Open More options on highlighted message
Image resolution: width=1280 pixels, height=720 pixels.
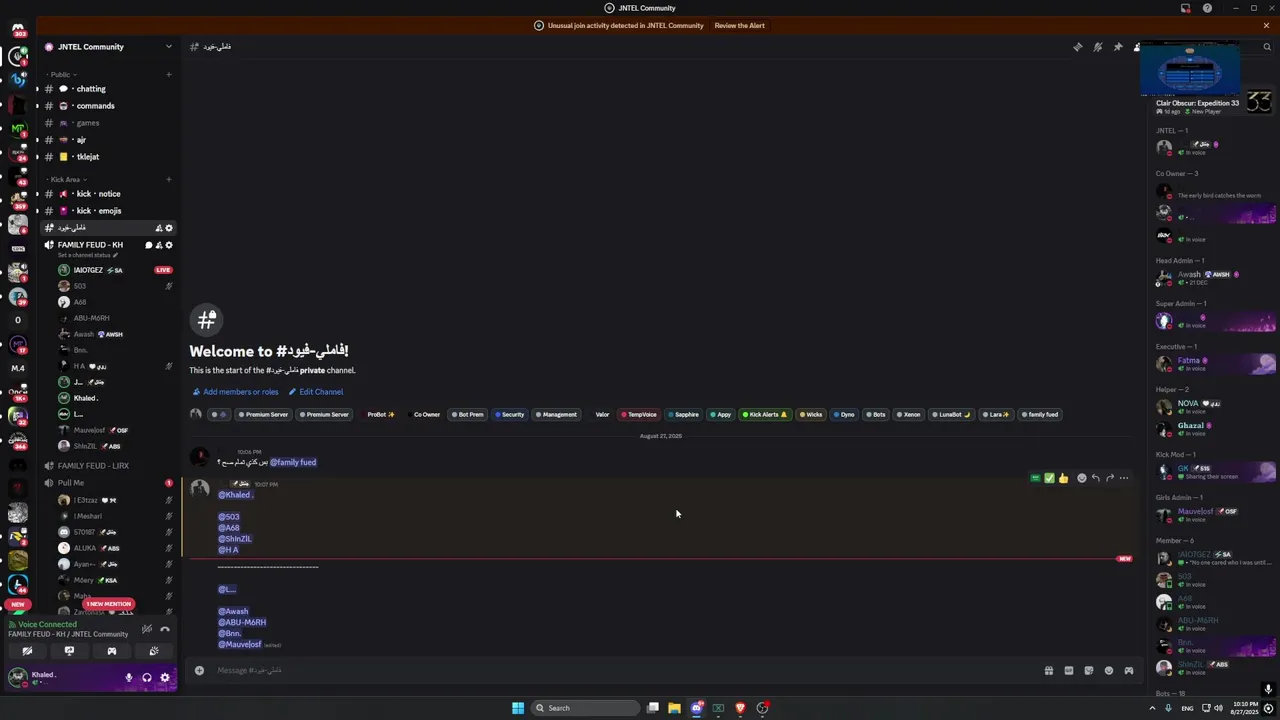tap(1124, 478)
